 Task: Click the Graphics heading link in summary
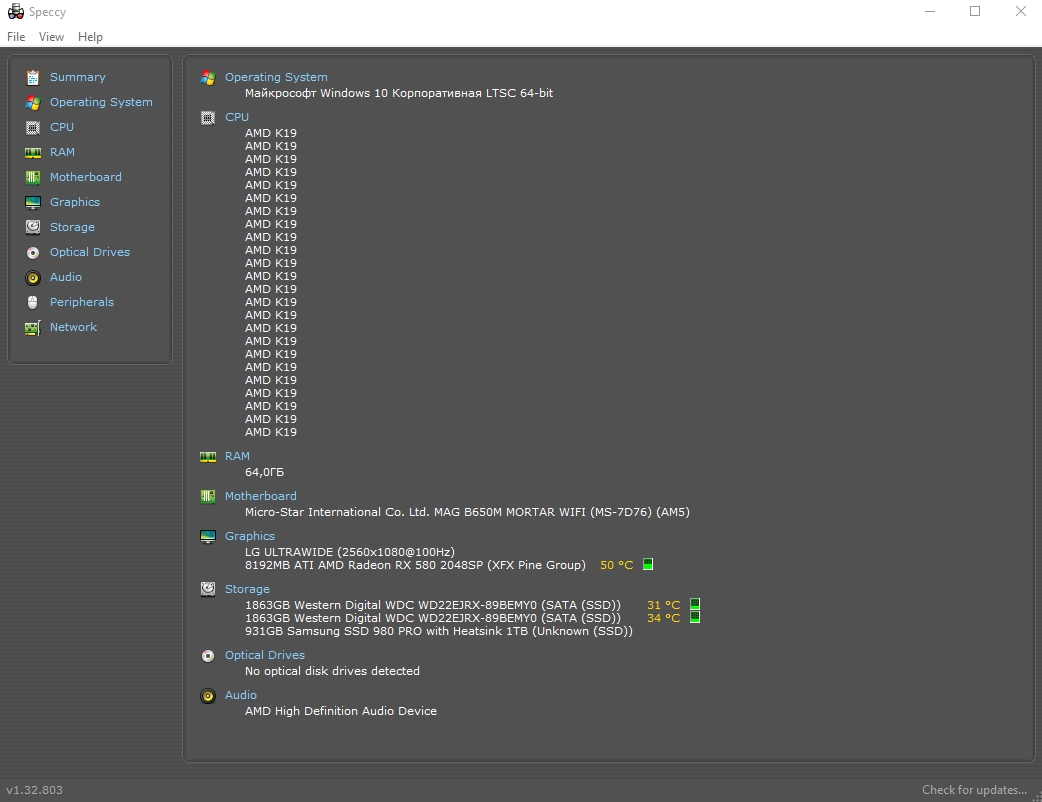249,536
